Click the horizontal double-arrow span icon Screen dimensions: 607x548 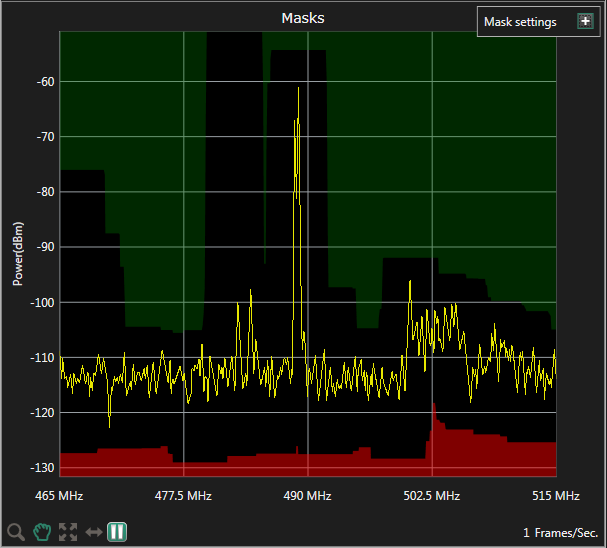(93, 532)
